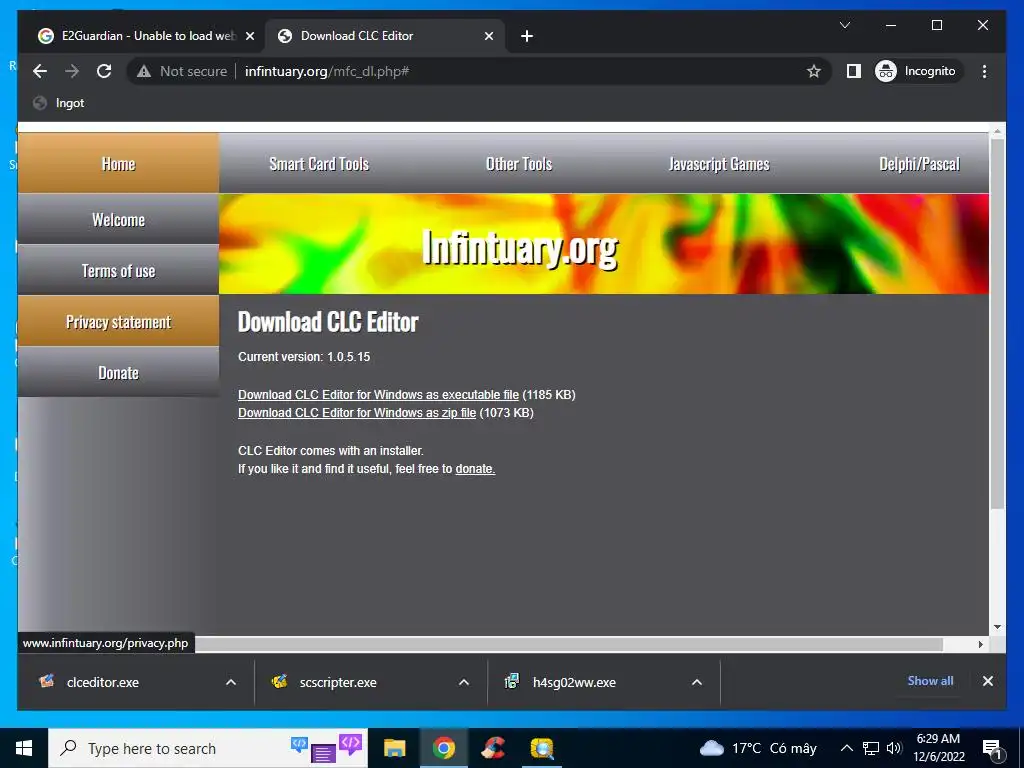This screenshot has width=1024, height=768.
Task: Expand options for h4sg02ww.exe download
Action: coord(697,682)
